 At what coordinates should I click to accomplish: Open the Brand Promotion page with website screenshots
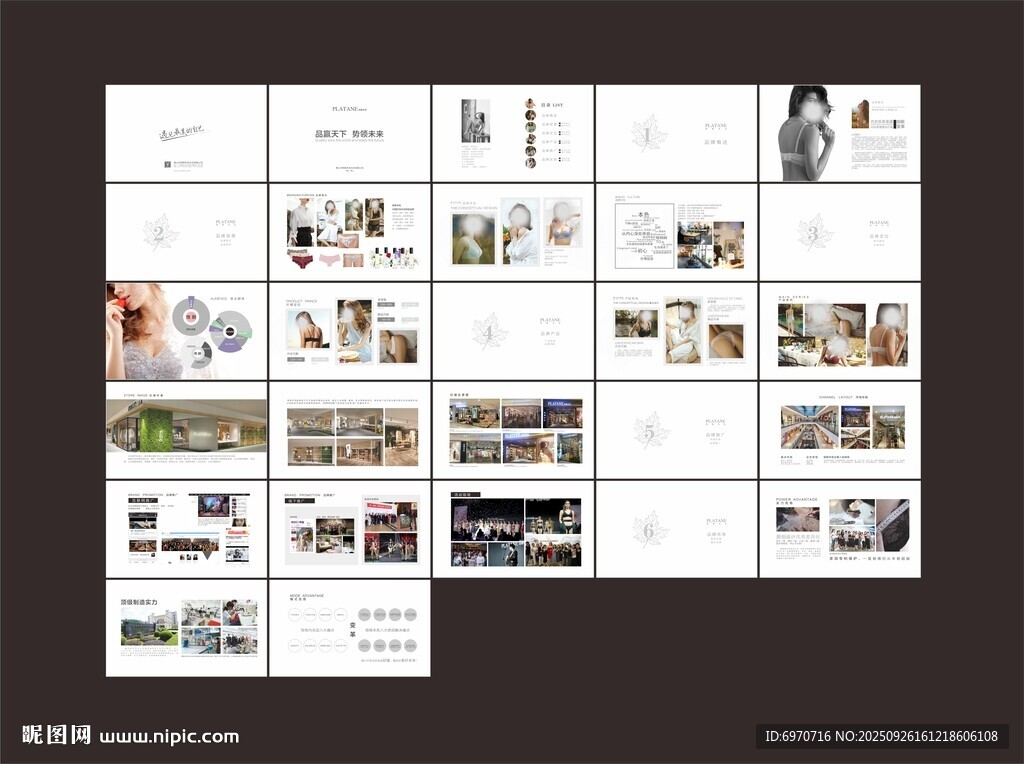point(186,529)
